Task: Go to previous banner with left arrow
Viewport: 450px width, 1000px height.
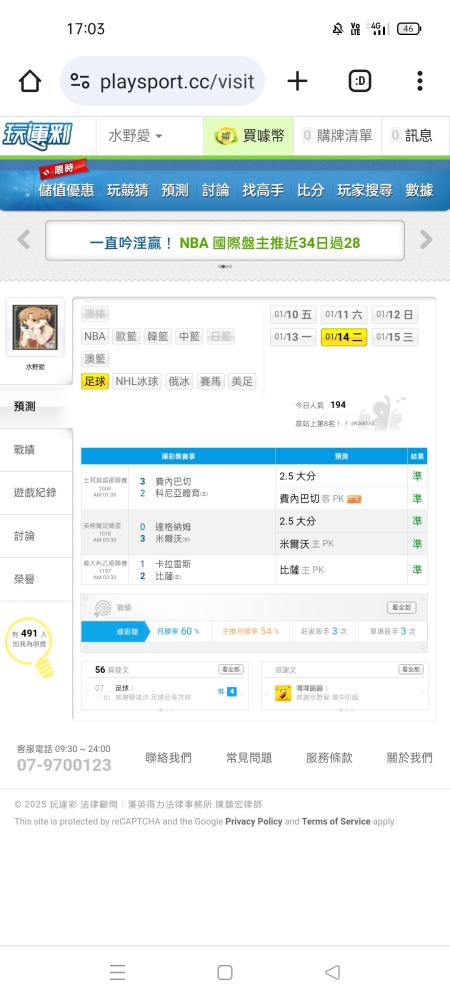Action: pyautogui.click(x=24, y=240)
